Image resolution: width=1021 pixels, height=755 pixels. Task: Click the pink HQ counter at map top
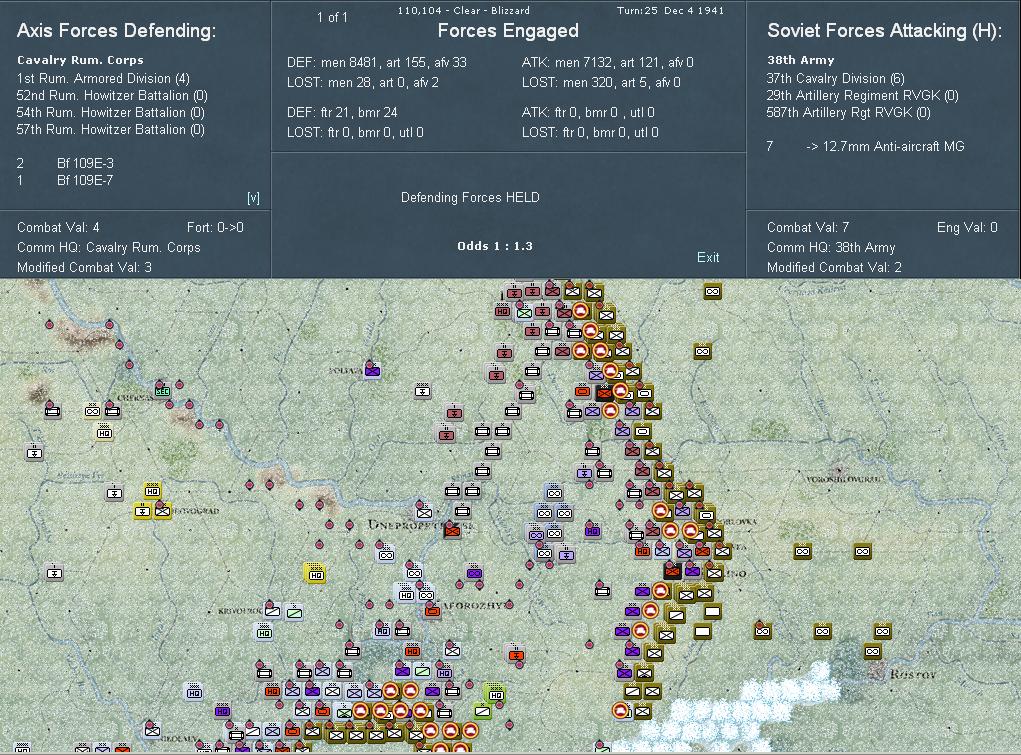pyautogui.click(x=502, y=311)
